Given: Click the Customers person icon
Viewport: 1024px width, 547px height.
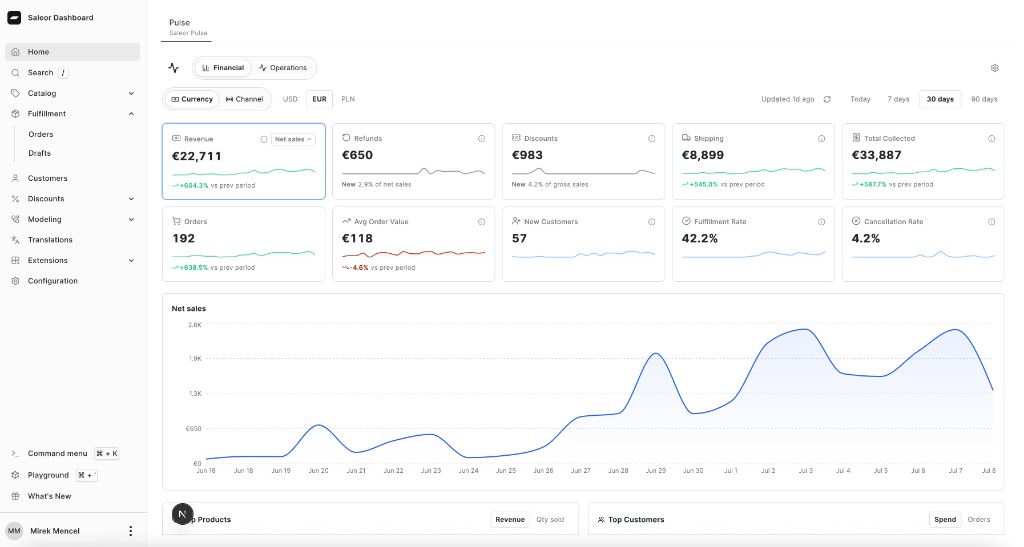Looking at the screenshot, I should [16, 178].
